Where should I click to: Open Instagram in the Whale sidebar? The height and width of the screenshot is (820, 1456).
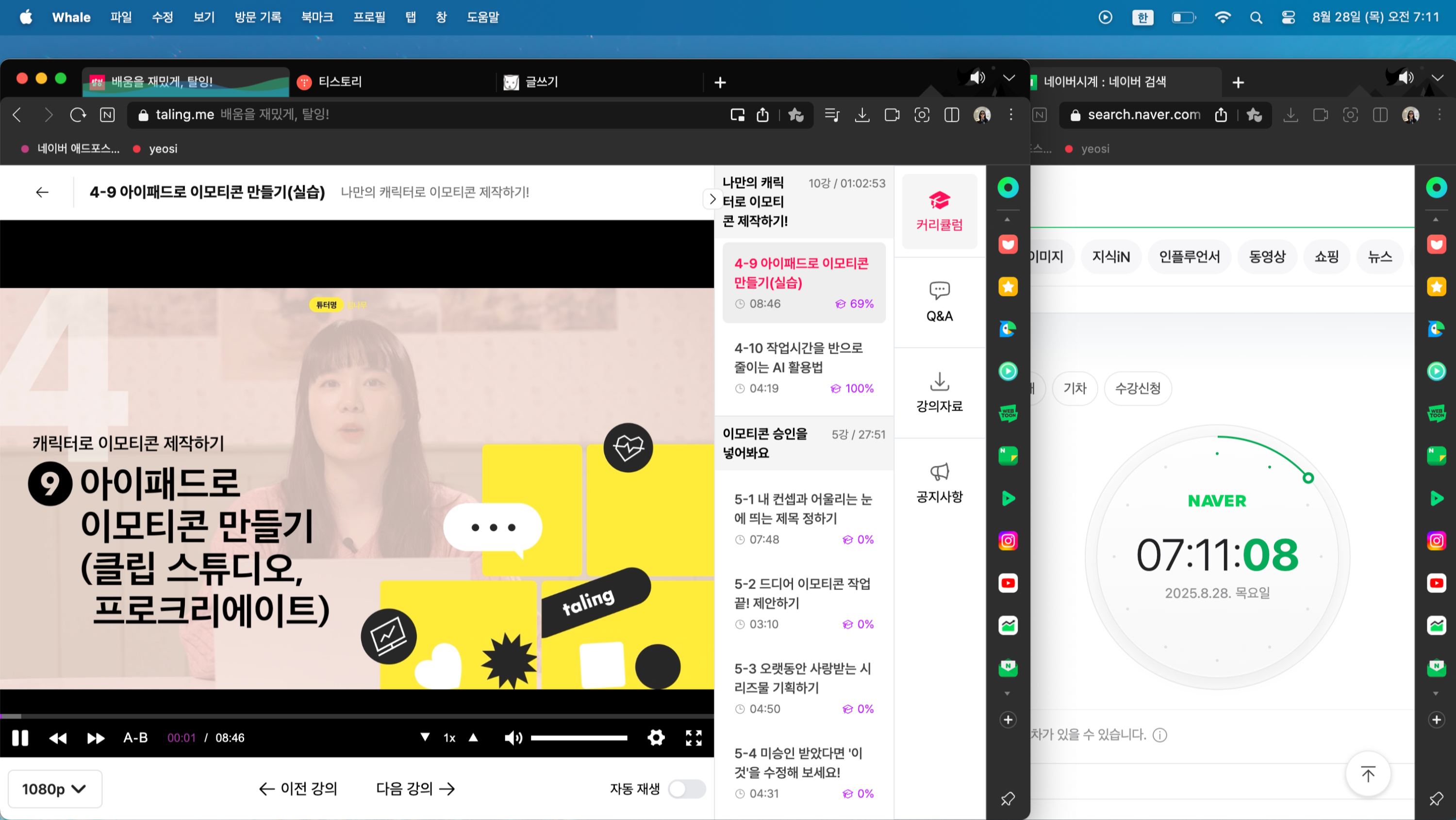[1008, 540]
